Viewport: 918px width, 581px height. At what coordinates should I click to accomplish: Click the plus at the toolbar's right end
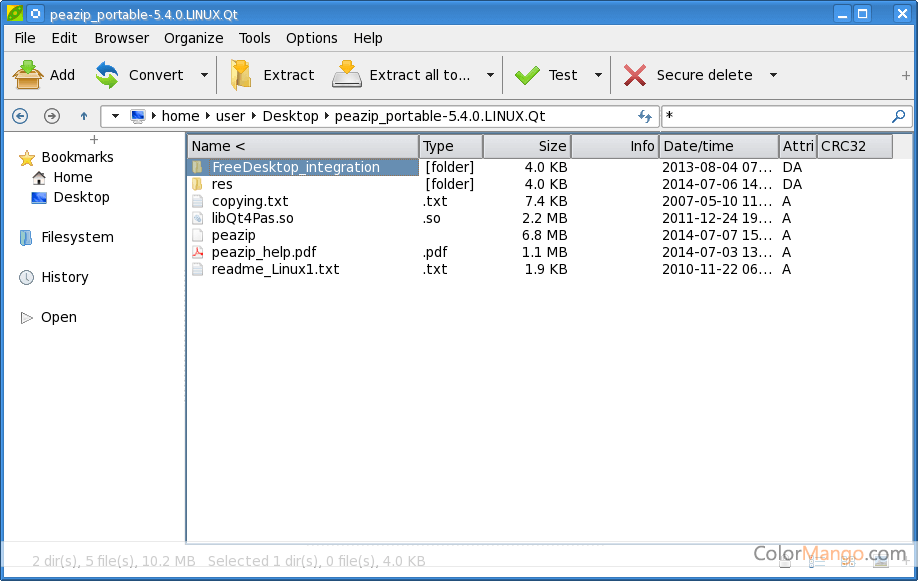coord(906,76)
